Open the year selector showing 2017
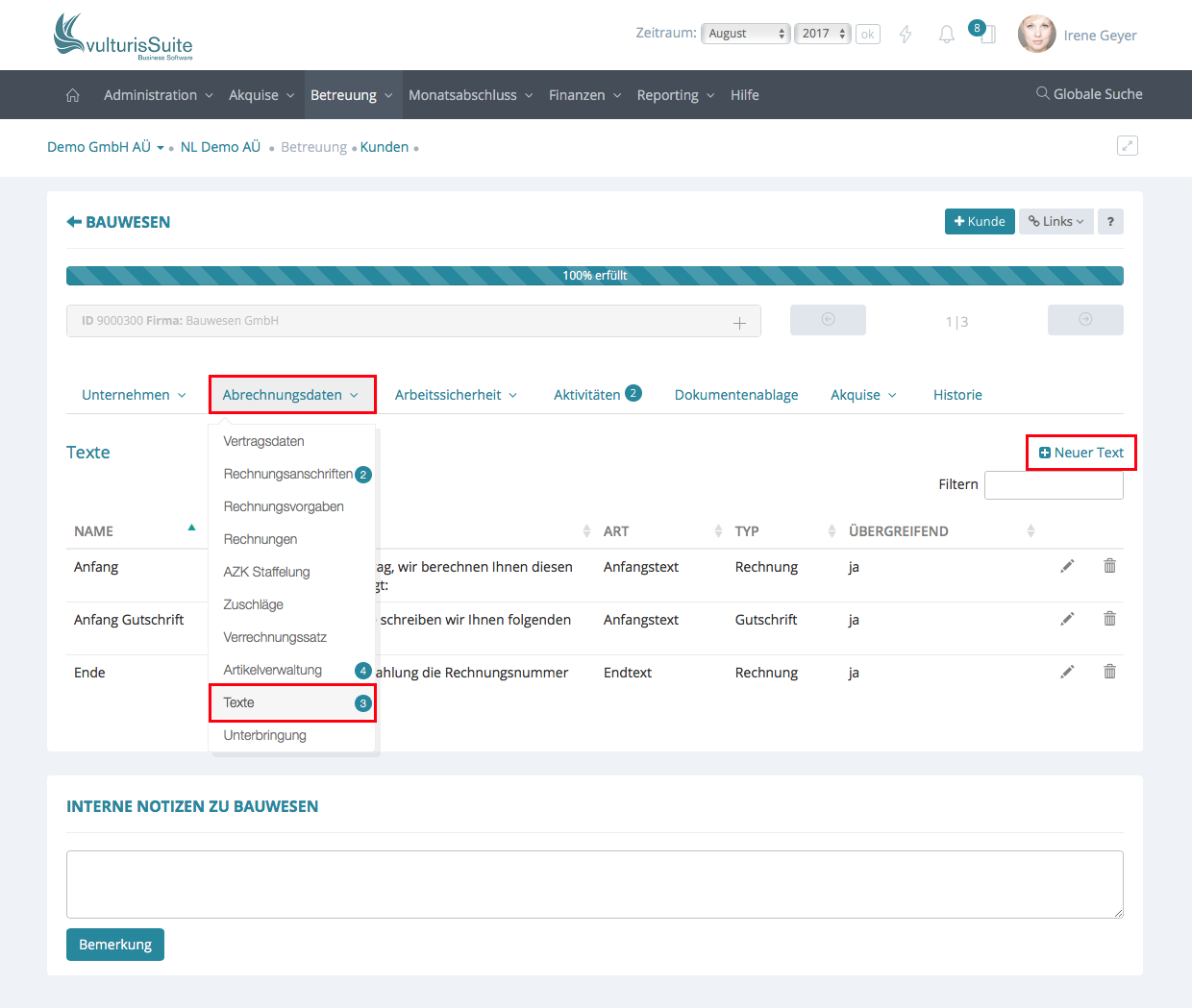 (x=823, y=34)
